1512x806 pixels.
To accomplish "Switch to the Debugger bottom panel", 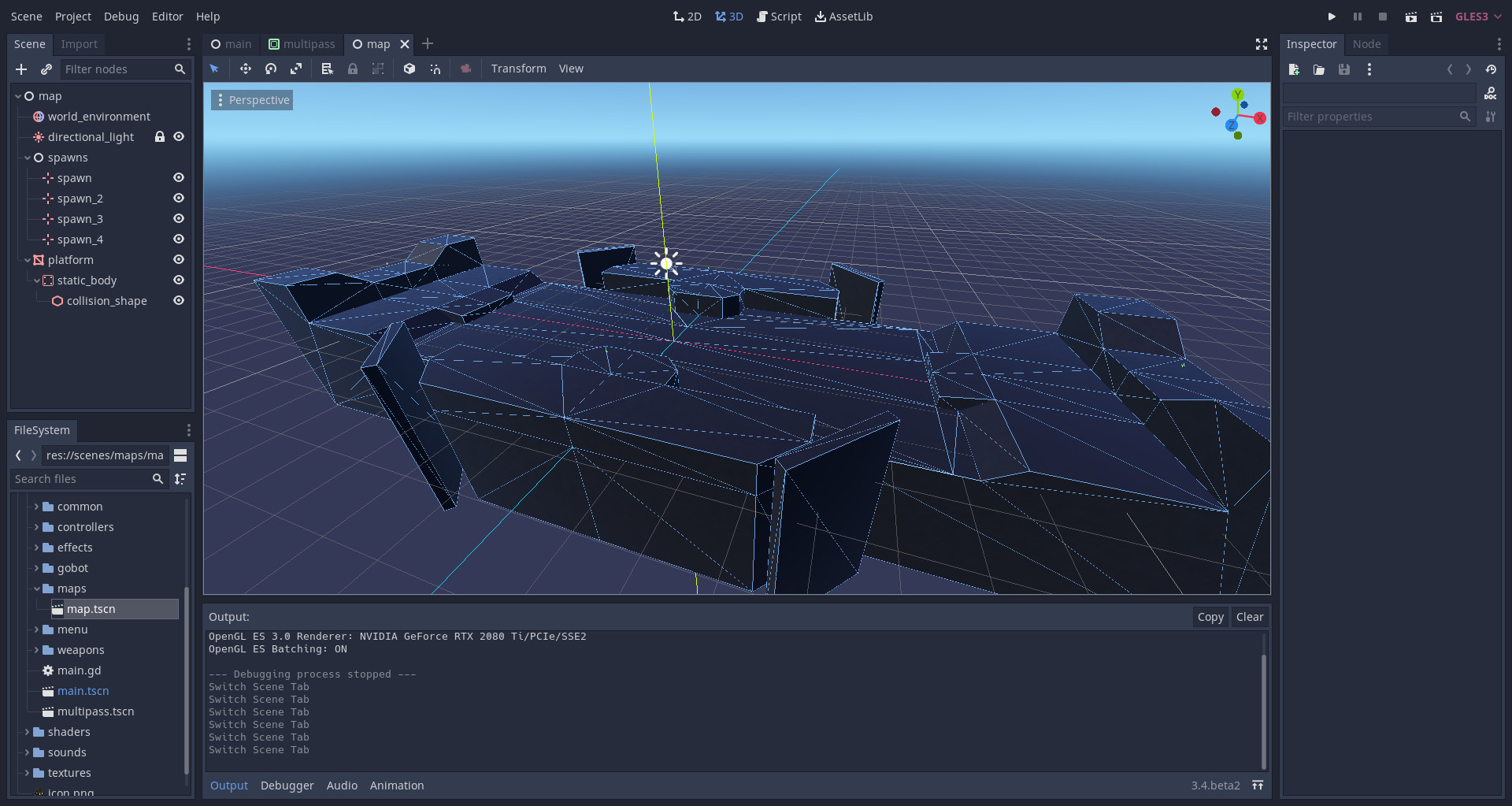I will [287, 785].
